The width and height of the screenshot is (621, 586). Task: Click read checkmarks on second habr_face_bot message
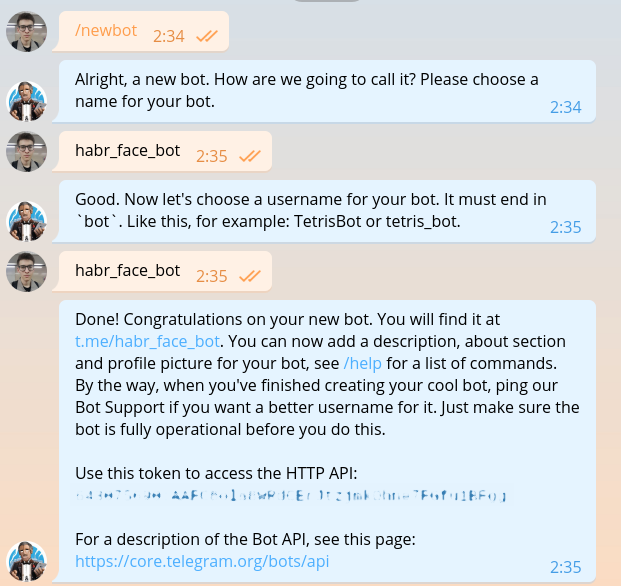point(250,276)
